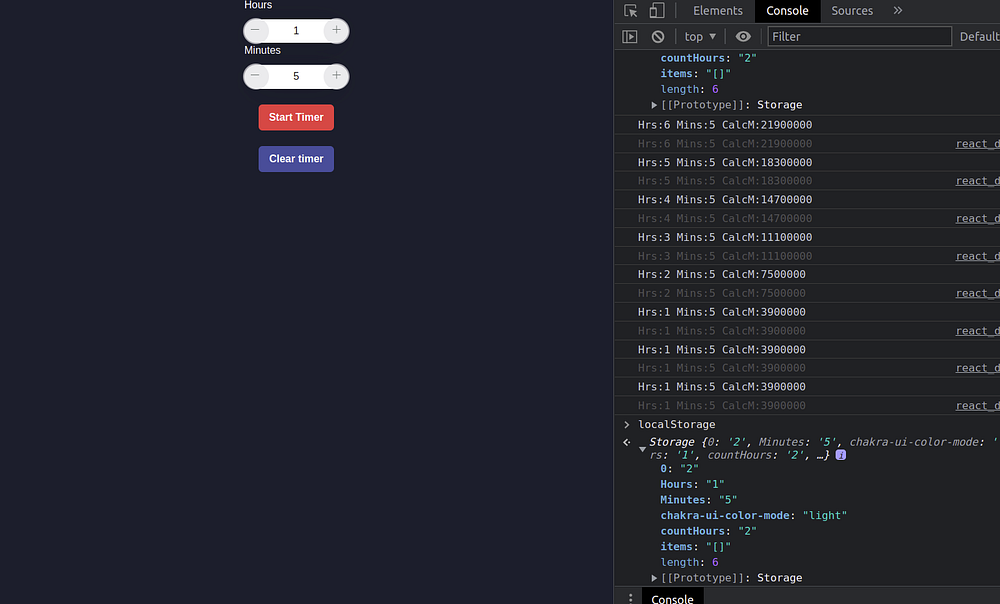Screen dimensions: 1000x604
Task: Increase Minutes with the plus button
Action: click(337, 76)
